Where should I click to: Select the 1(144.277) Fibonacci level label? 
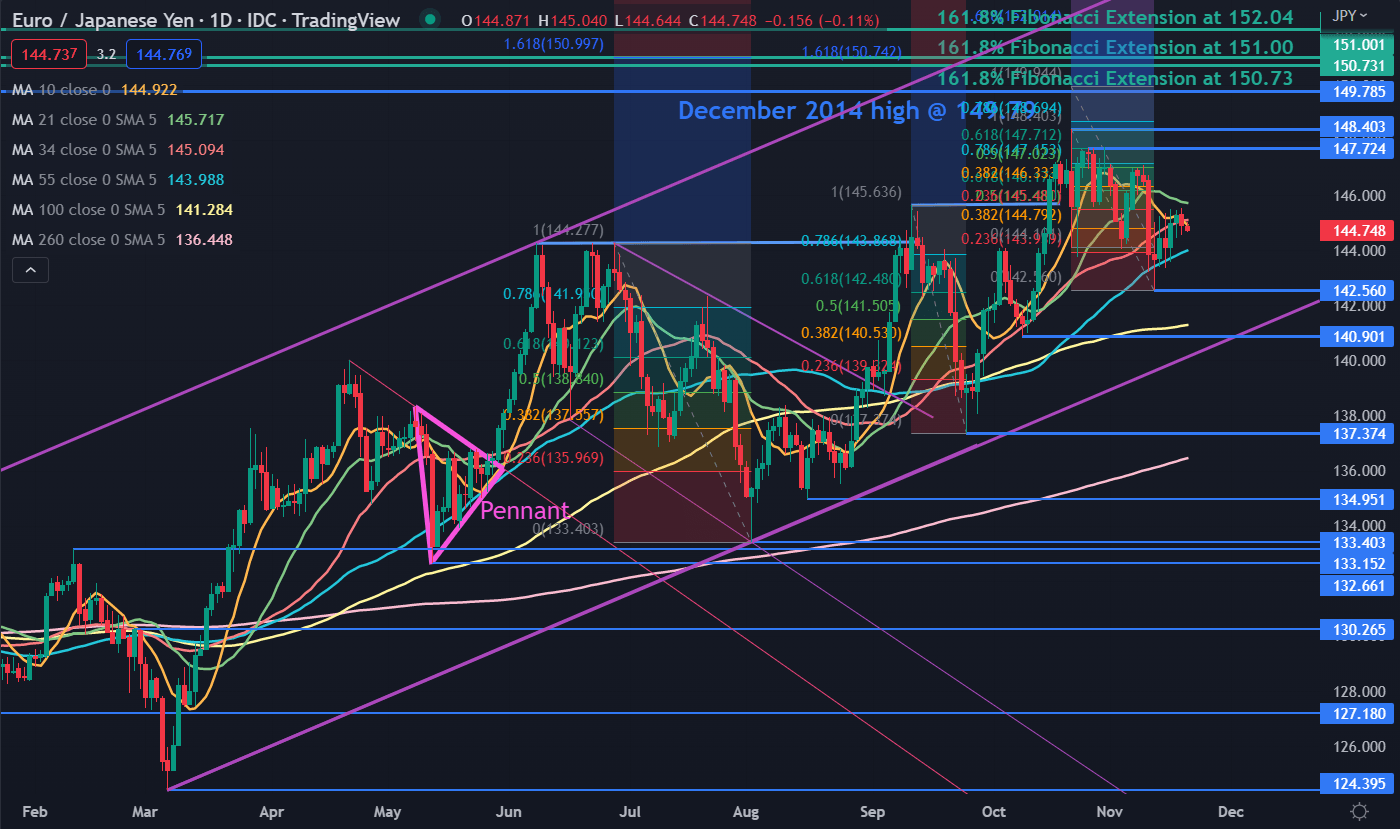click(x=568, y=231)
